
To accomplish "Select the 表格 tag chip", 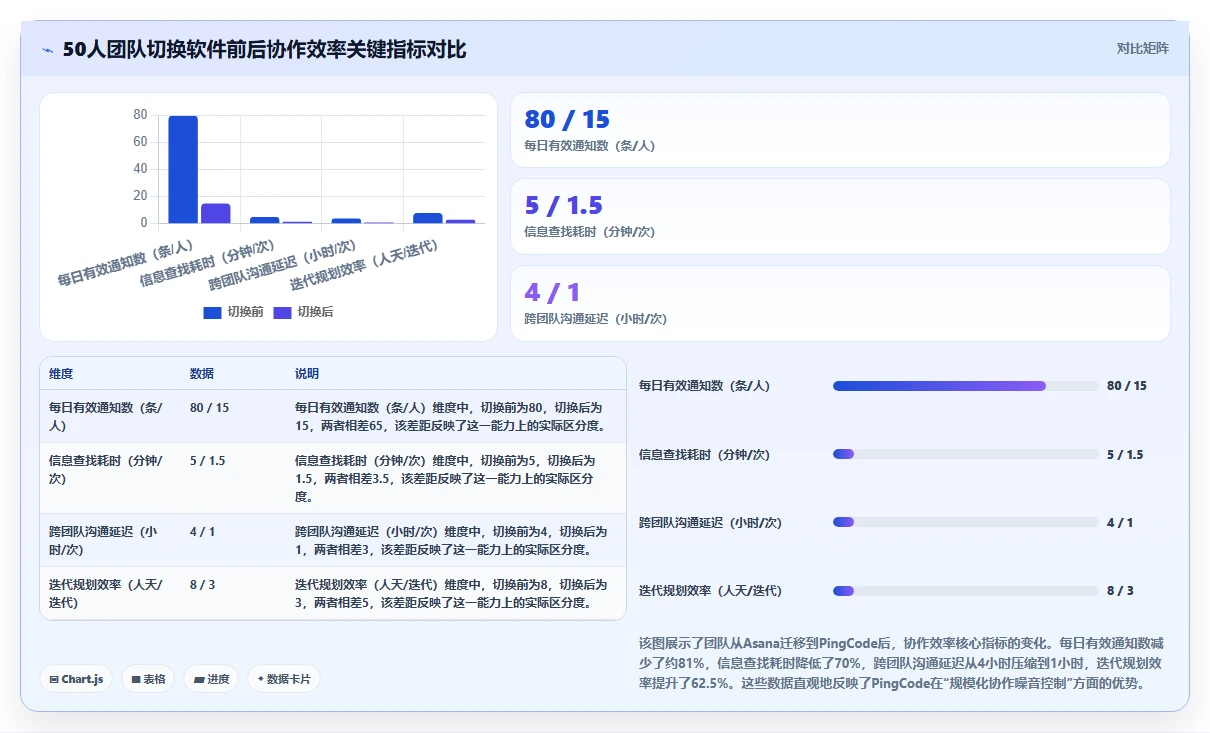I will tap(148, 679).
